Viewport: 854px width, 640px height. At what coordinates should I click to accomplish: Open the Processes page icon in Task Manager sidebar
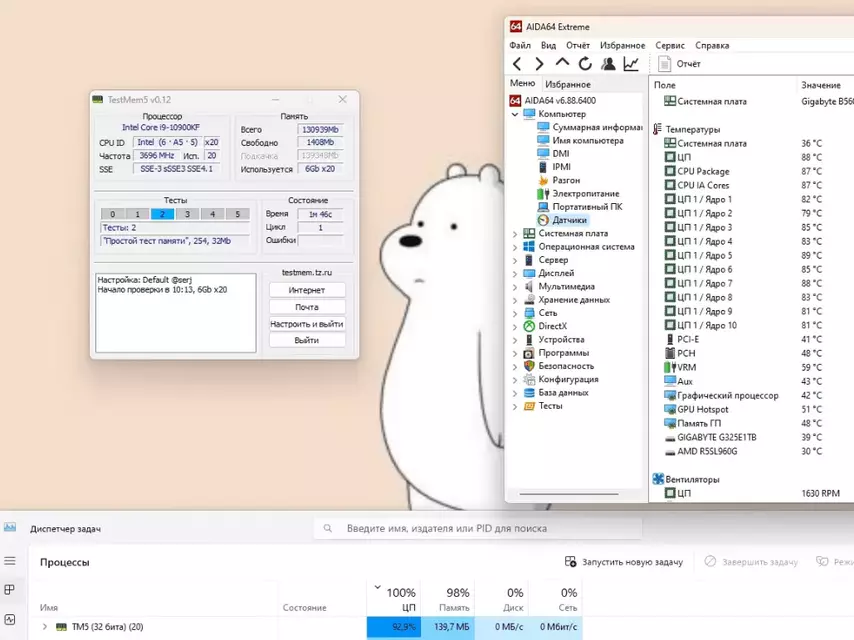click(10, 590)
